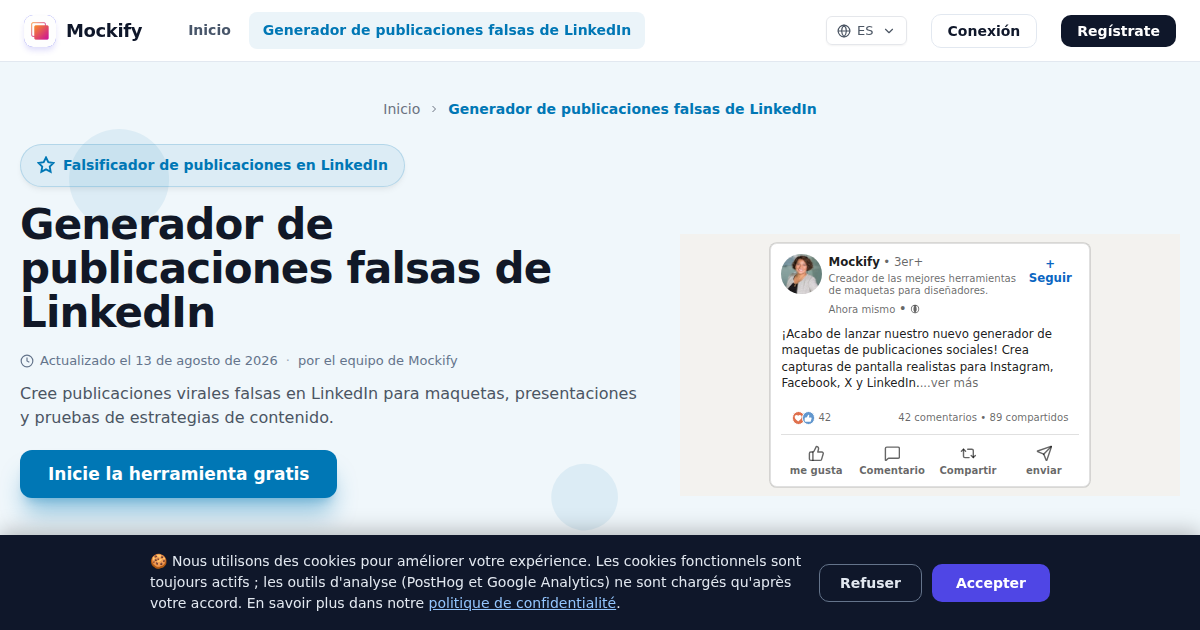Click the 'Ahora mismo' timestamp in the post

click(x=862, y=310)
